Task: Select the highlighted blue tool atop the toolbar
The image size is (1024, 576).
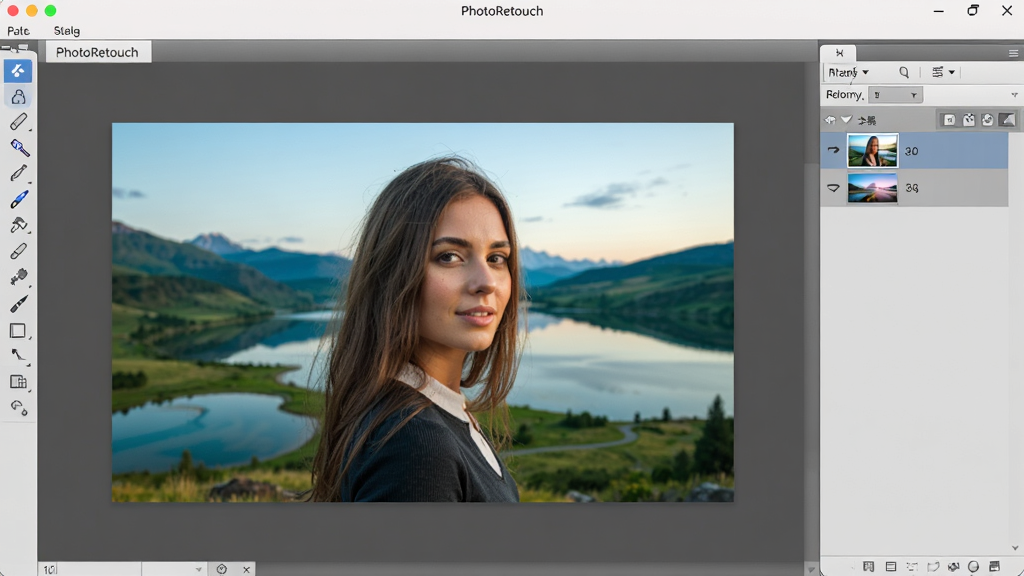Action: pos(18,71)
